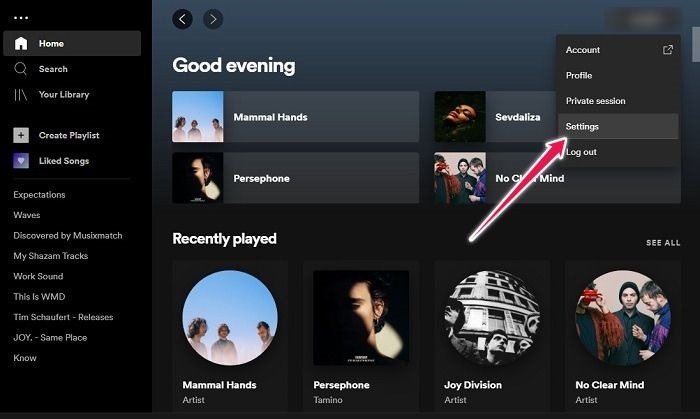The width and height of the screenshot is (700, 419).
Task: Click No Clear Mind tile cover thumbnail
Action: (x=460, y=178)
